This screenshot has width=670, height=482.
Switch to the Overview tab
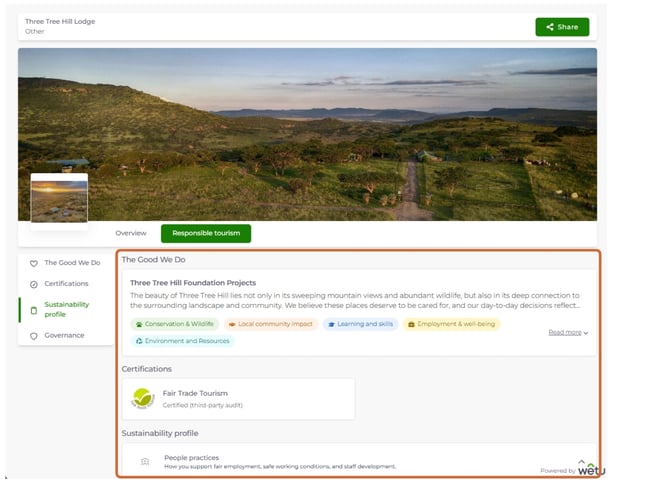tap(131, 233)
